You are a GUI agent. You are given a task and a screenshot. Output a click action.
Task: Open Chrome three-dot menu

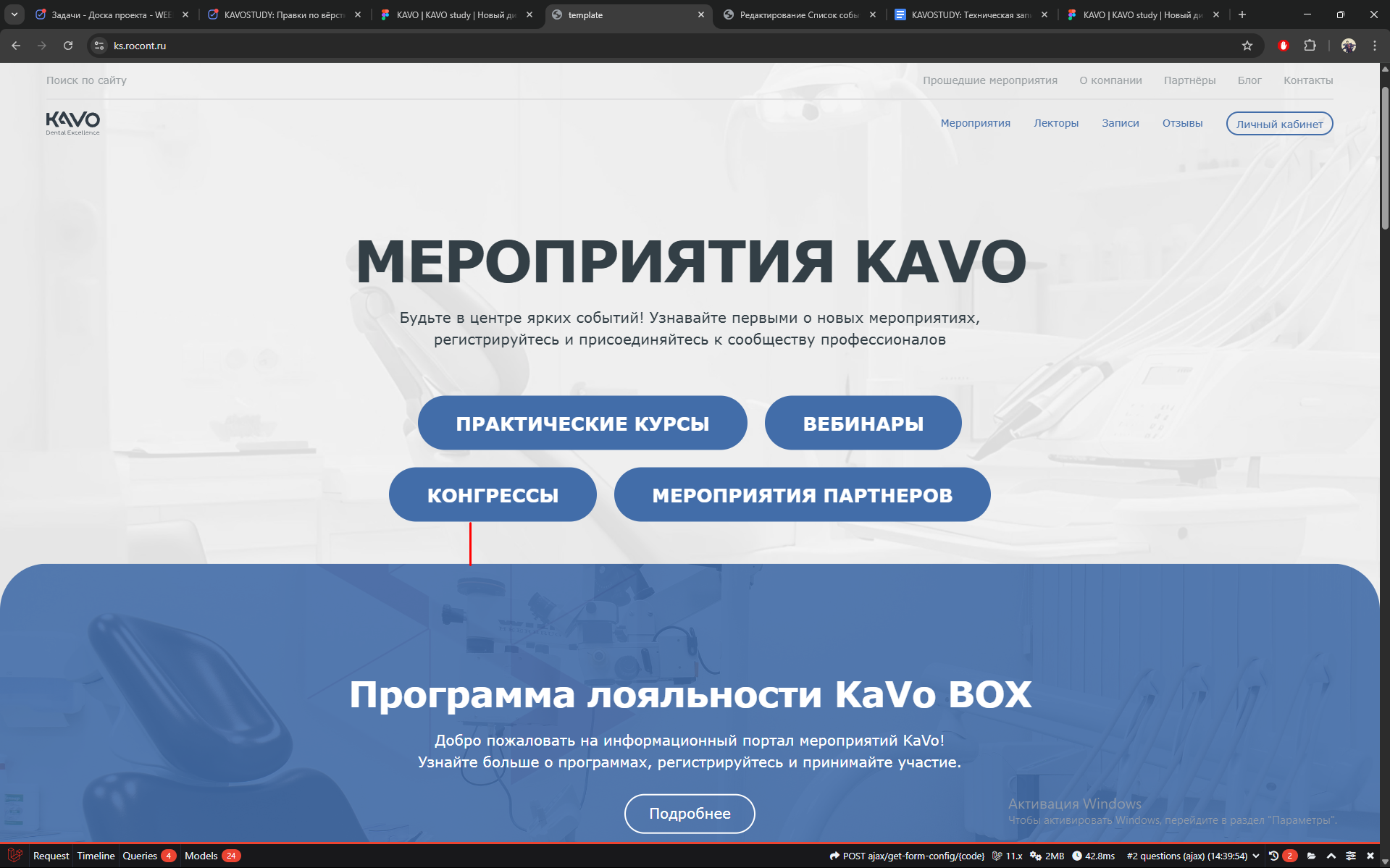[x=1375, y=46]
